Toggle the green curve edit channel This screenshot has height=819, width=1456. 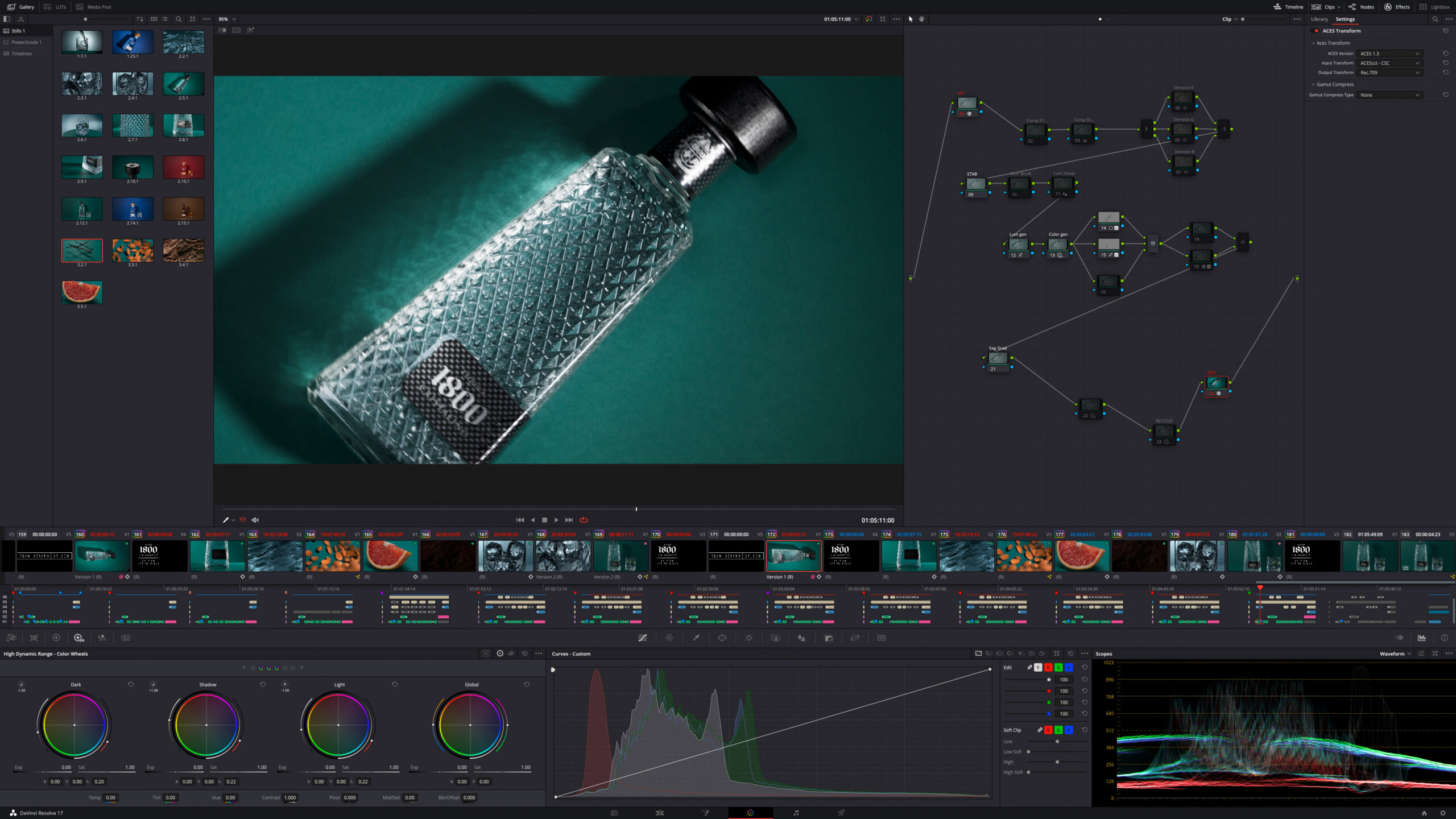point(1058,667)
